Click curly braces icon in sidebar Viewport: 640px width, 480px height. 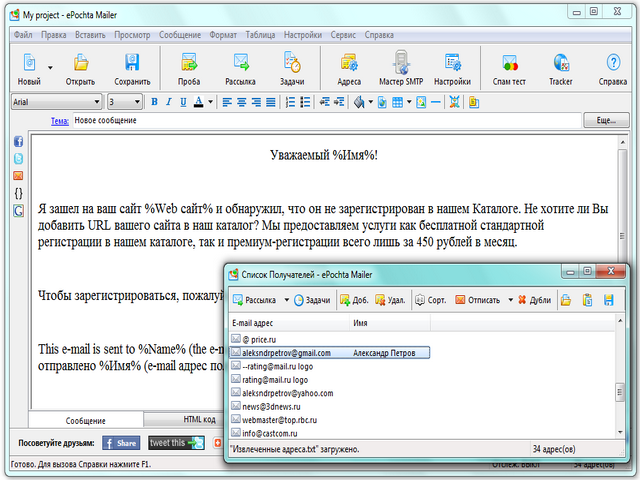[x=18, y=193]
